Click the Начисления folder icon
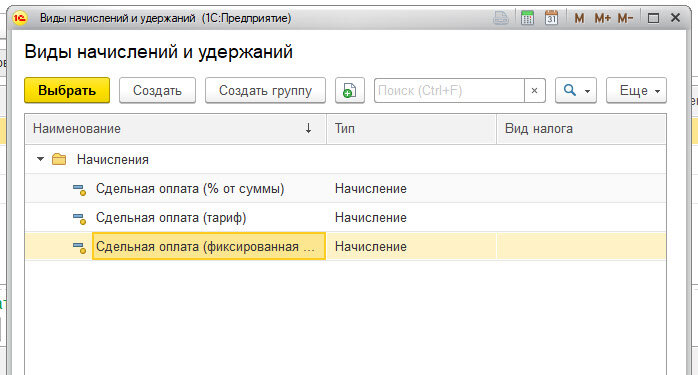The width and height of the screenshot is (698, 375). pos(59,159)
